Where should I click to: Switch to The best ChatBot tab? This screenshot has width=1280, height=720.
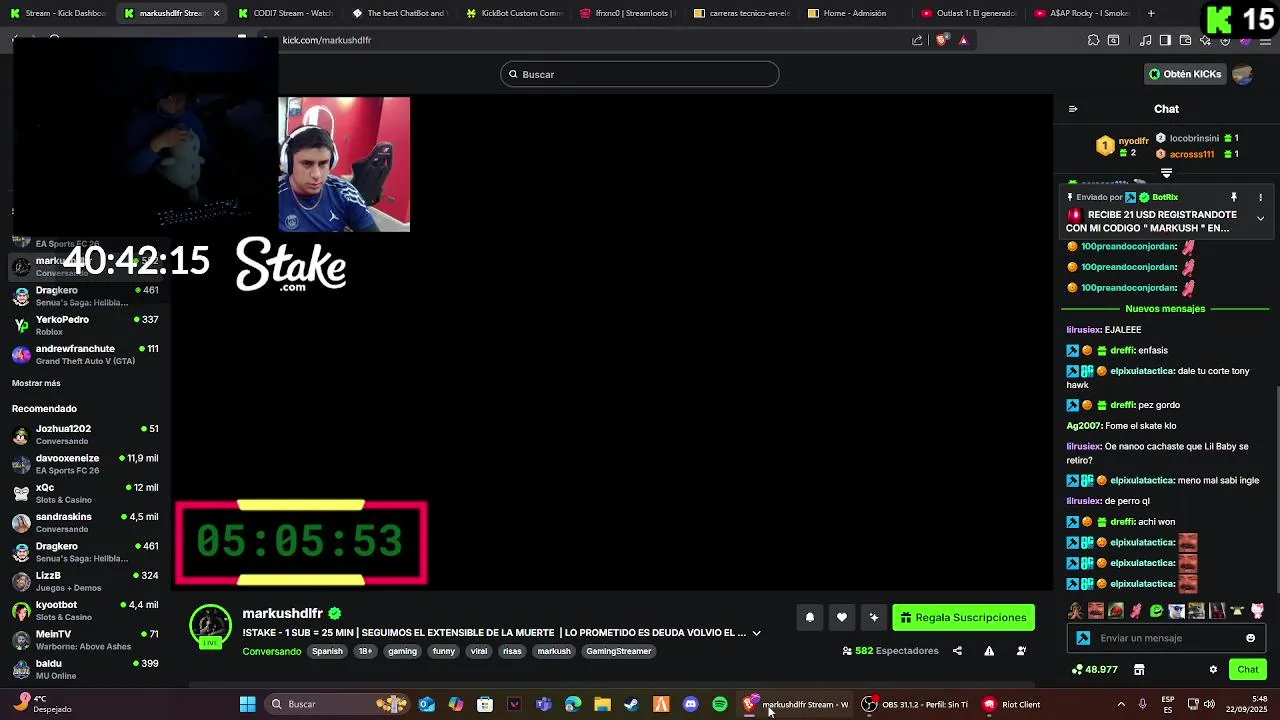click(x=400, y=13)
